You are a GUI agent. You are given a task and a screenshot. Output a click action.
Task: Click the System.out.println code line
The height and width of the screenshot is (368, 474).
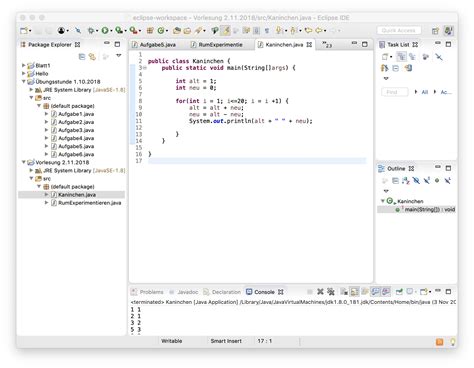(251, 121)
